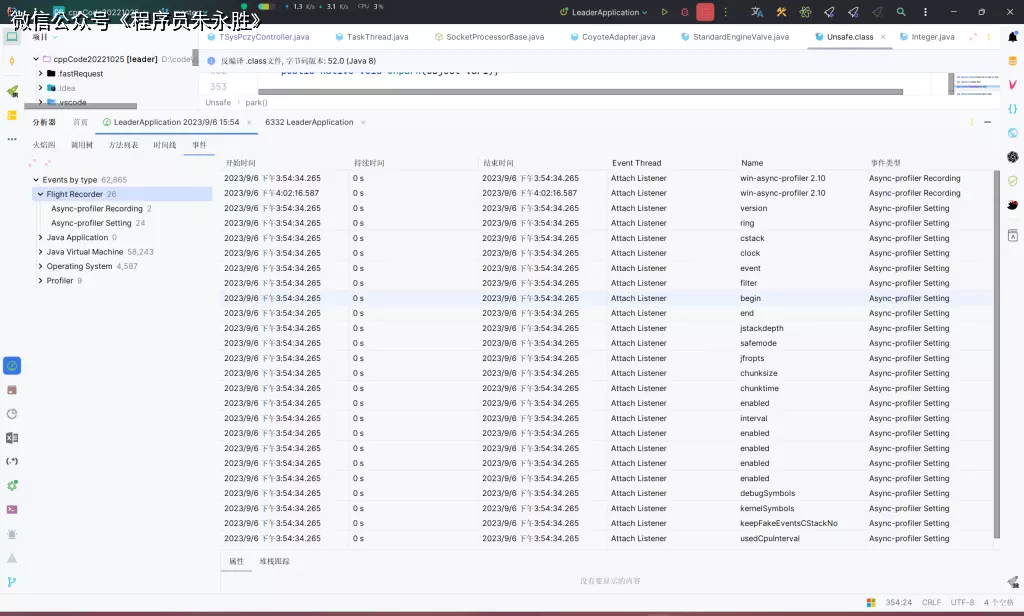Collapse the Flight Recorder tree node
The image size is (1024, 616).
click(x=40, y=194)
